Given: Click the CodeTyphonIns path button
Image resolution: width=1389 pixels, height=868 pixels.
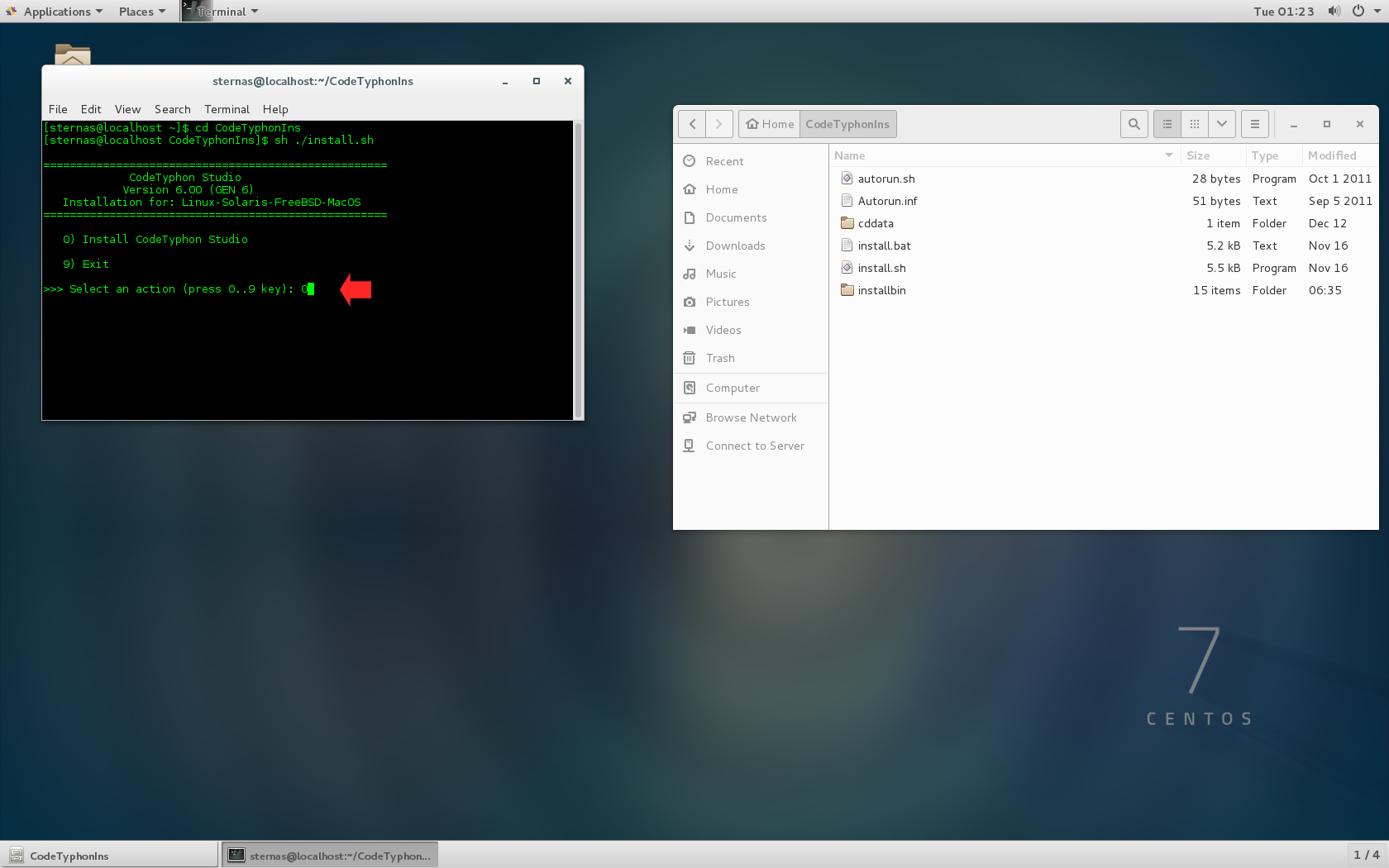Looking at the screenshot, I should tap(847, 124).
